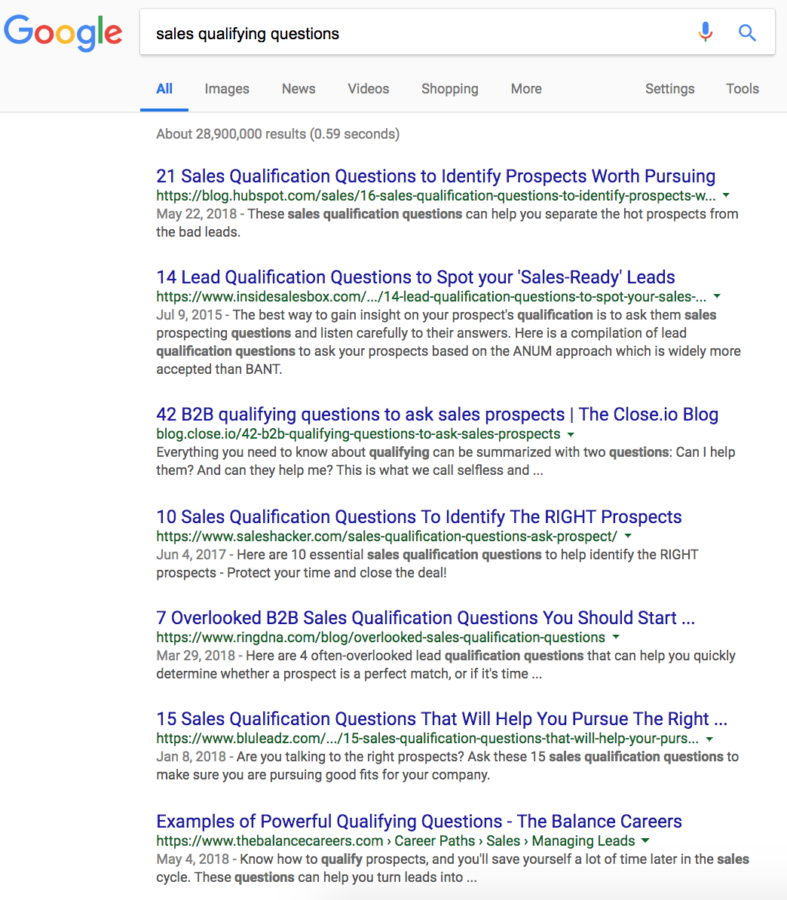This screenshot has width=787, height=900.
Task: Select the Shopping tab
Action: pos(450,89)
